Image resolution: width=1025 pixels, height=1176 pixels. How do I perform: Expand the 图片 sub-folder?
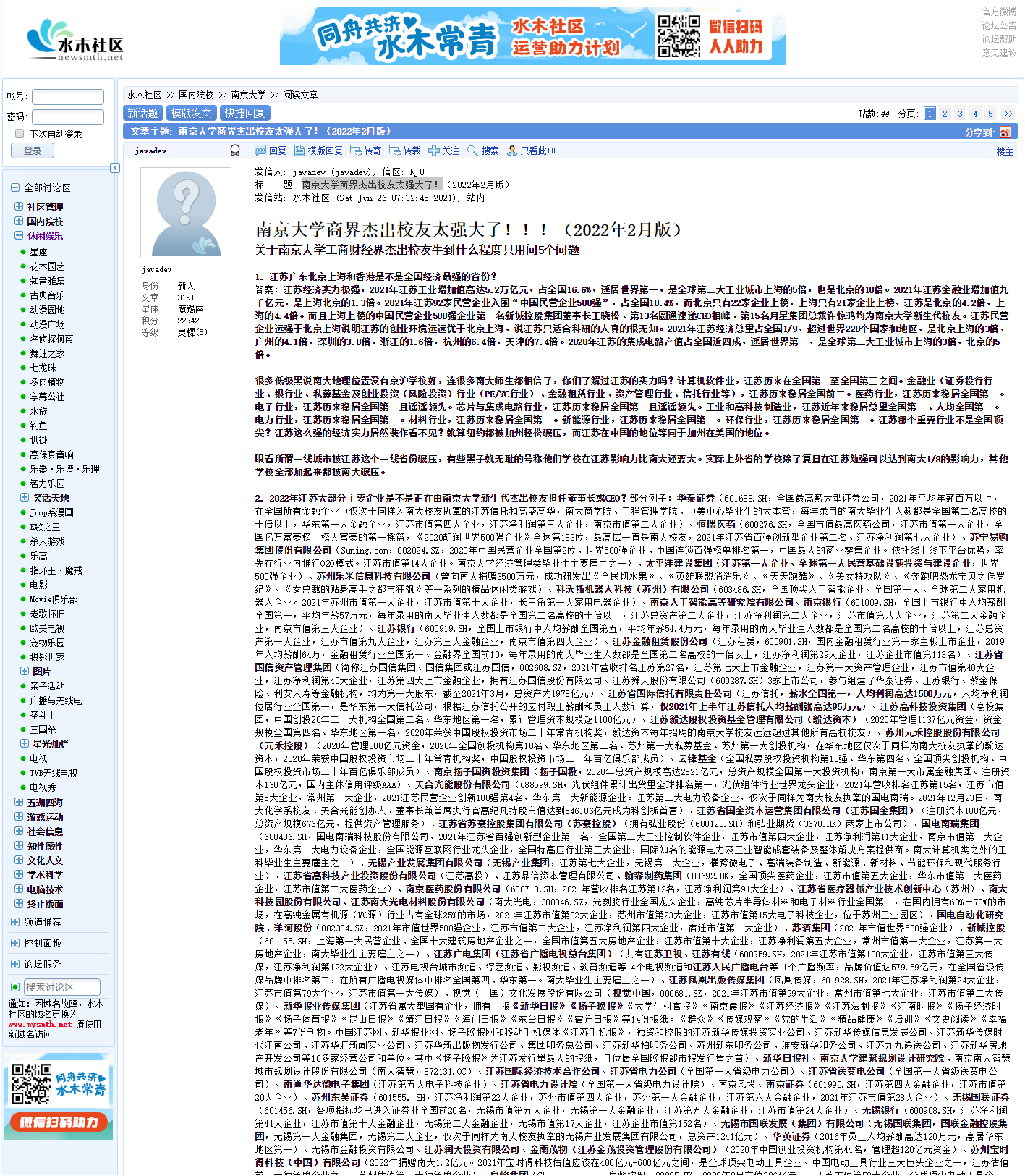pos(25,671)
